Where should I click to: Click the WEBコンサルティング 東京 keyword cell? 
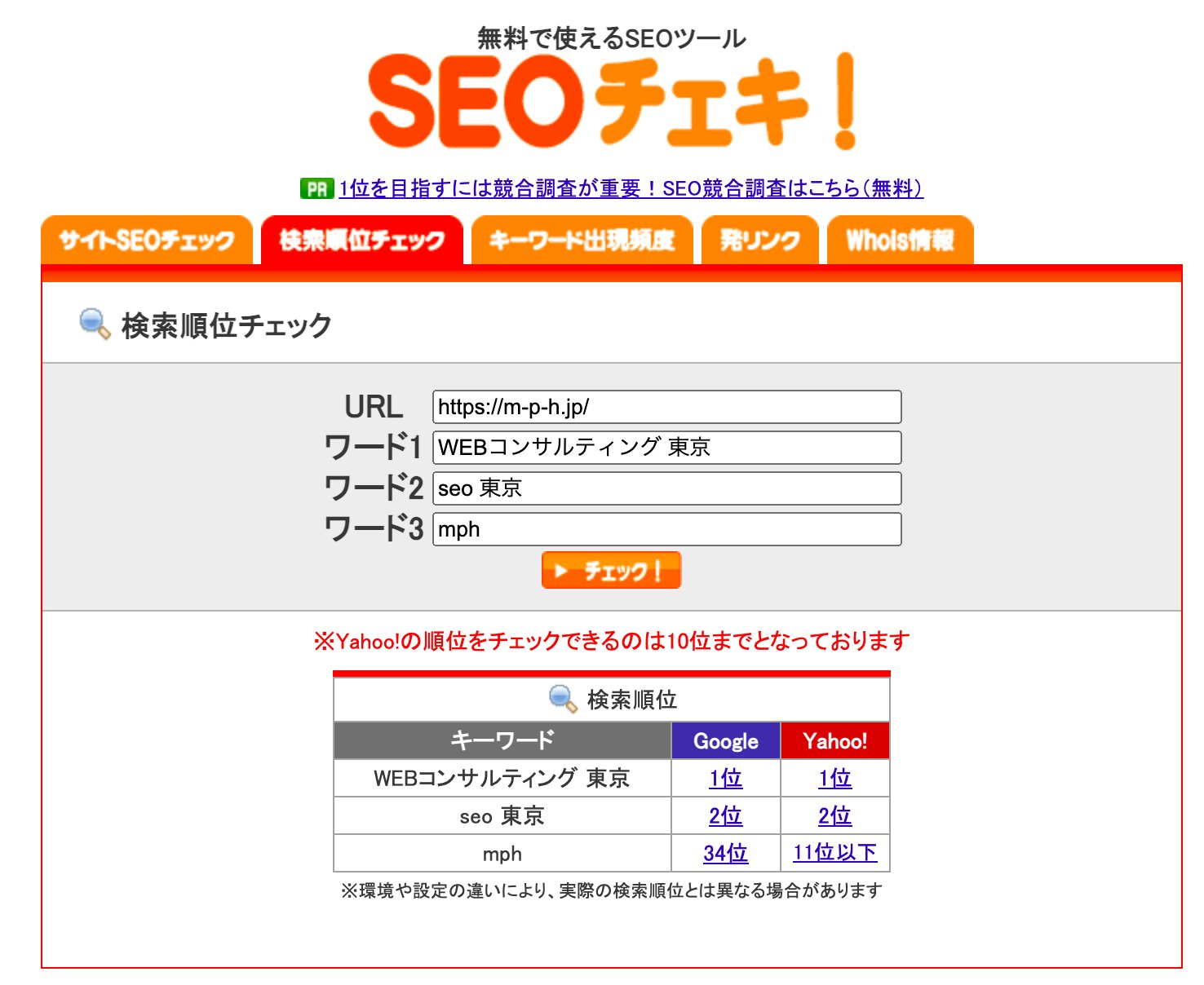pyautogui.click(x=502, y=779)
